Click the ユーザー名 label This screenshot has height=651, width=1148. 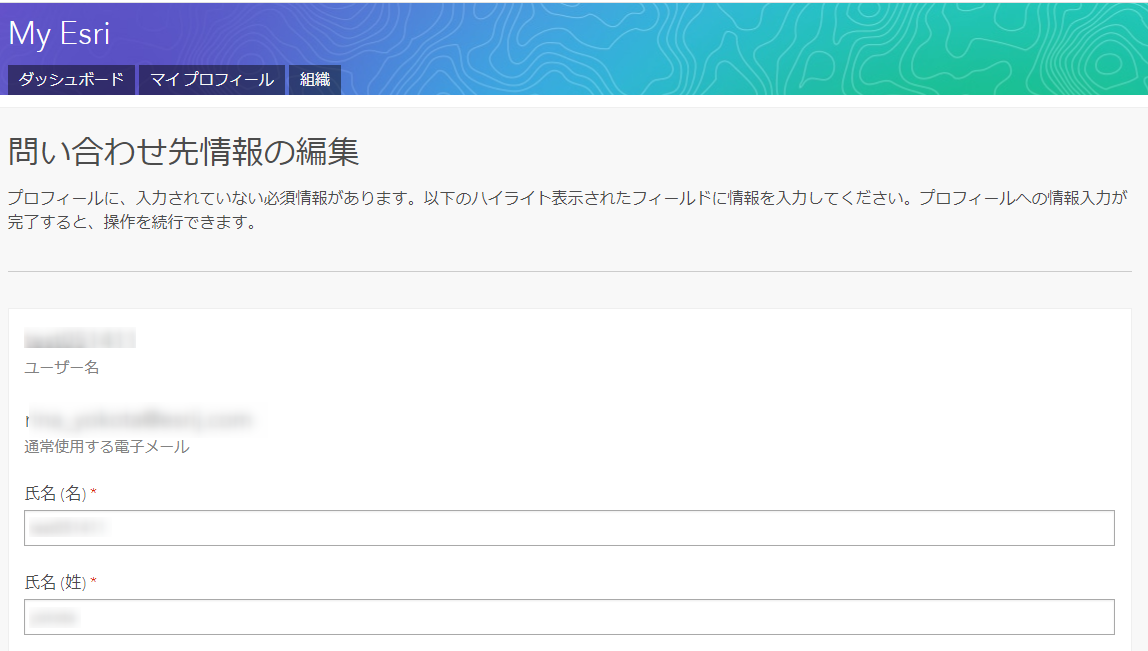point(62,368)
